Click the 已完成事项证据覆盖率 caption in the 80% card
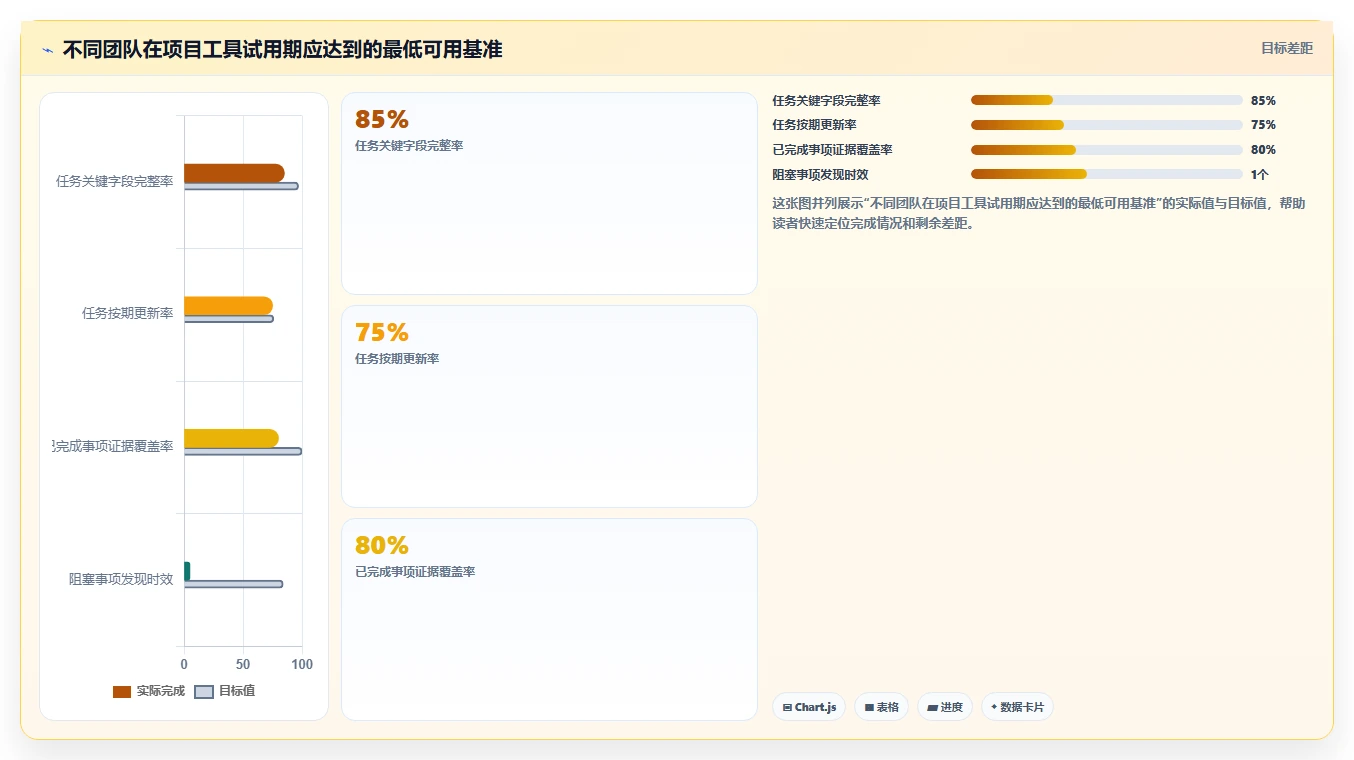The height and width of the screenshot is (760, 1354). 415,572
